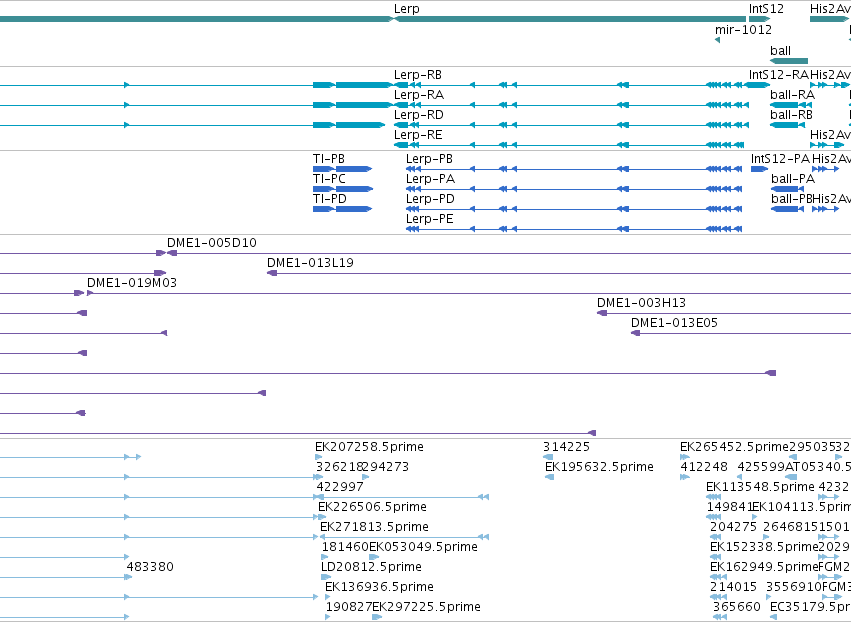851x622 pixels.
Task: Select the Lerp-PA protein label
Action: pos(430,179)
